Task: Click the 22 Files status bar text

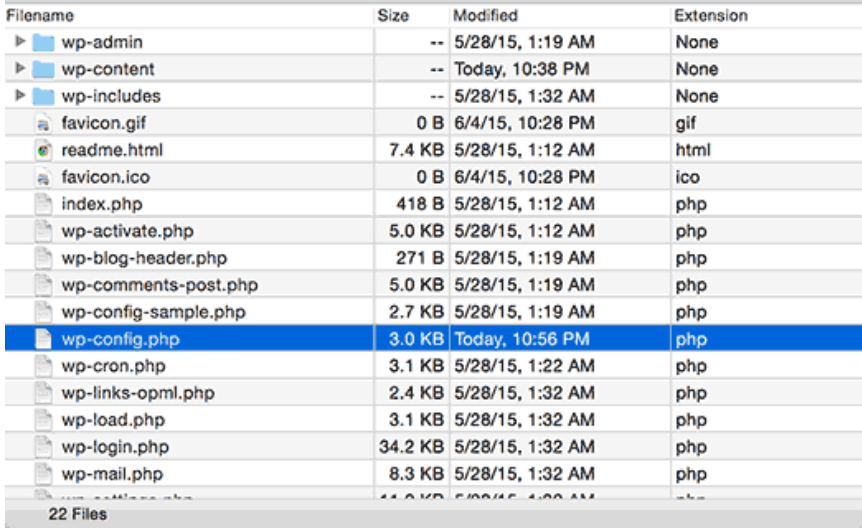Action: [x=78, y=514]
